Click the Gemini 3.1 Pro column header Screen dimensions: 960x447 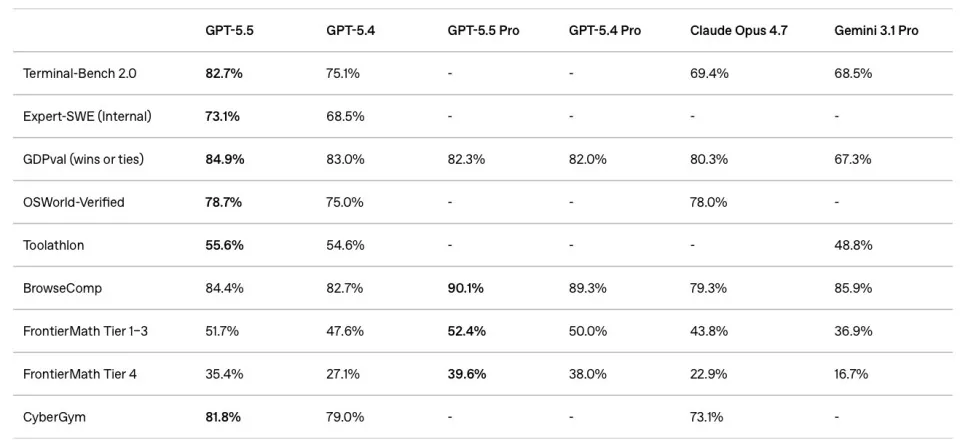click(x=876, y=30)
